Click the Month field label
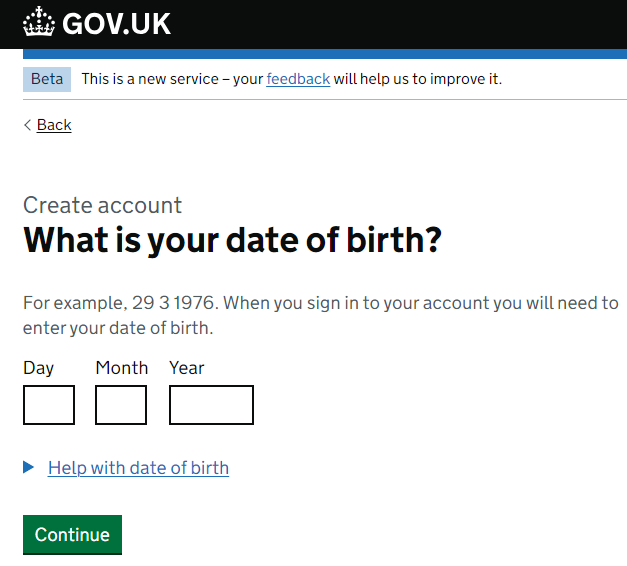 pos(122,368)
